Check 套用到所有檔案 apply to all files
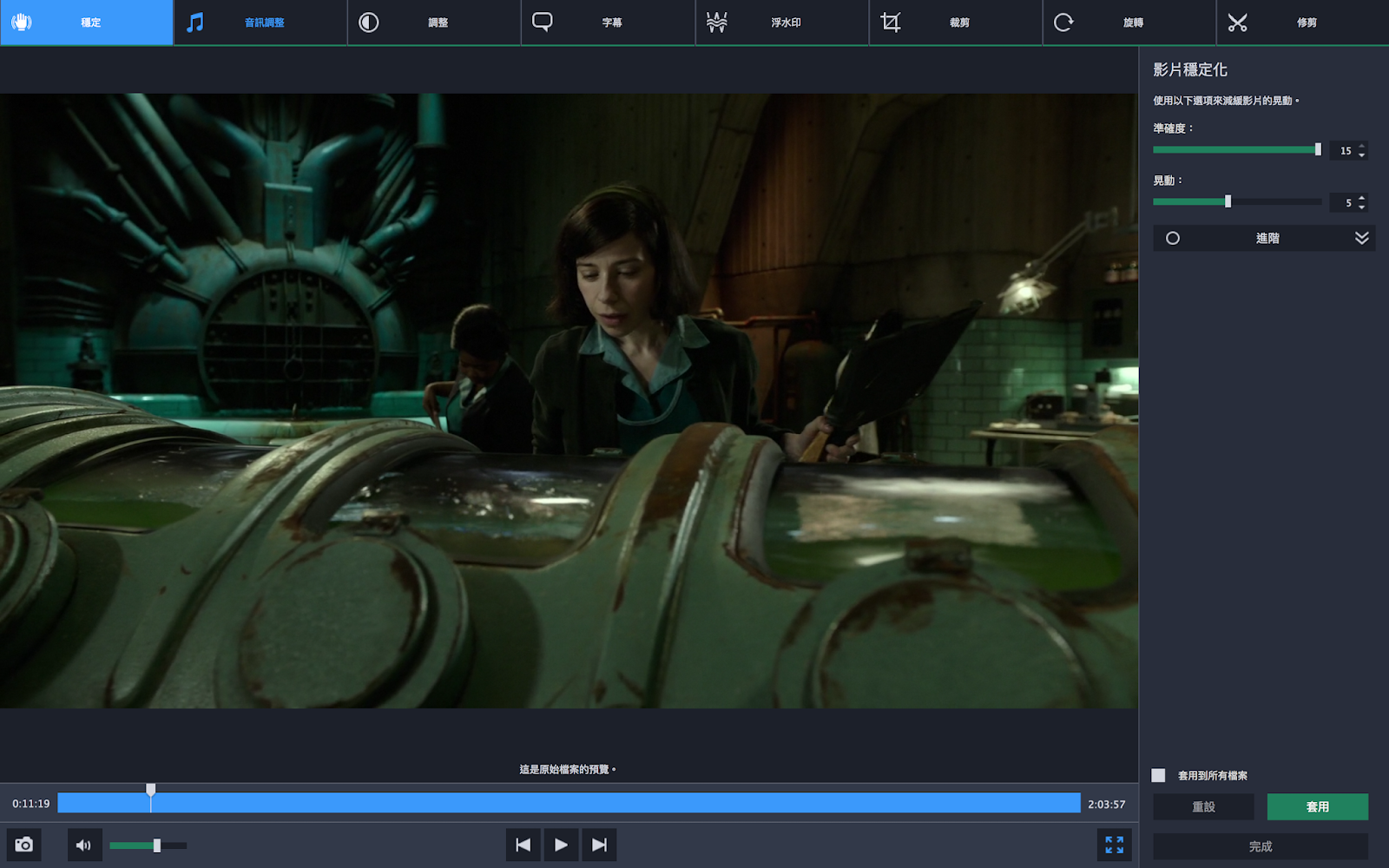The image size is (1389, 868). click(x=1159, y=775)
